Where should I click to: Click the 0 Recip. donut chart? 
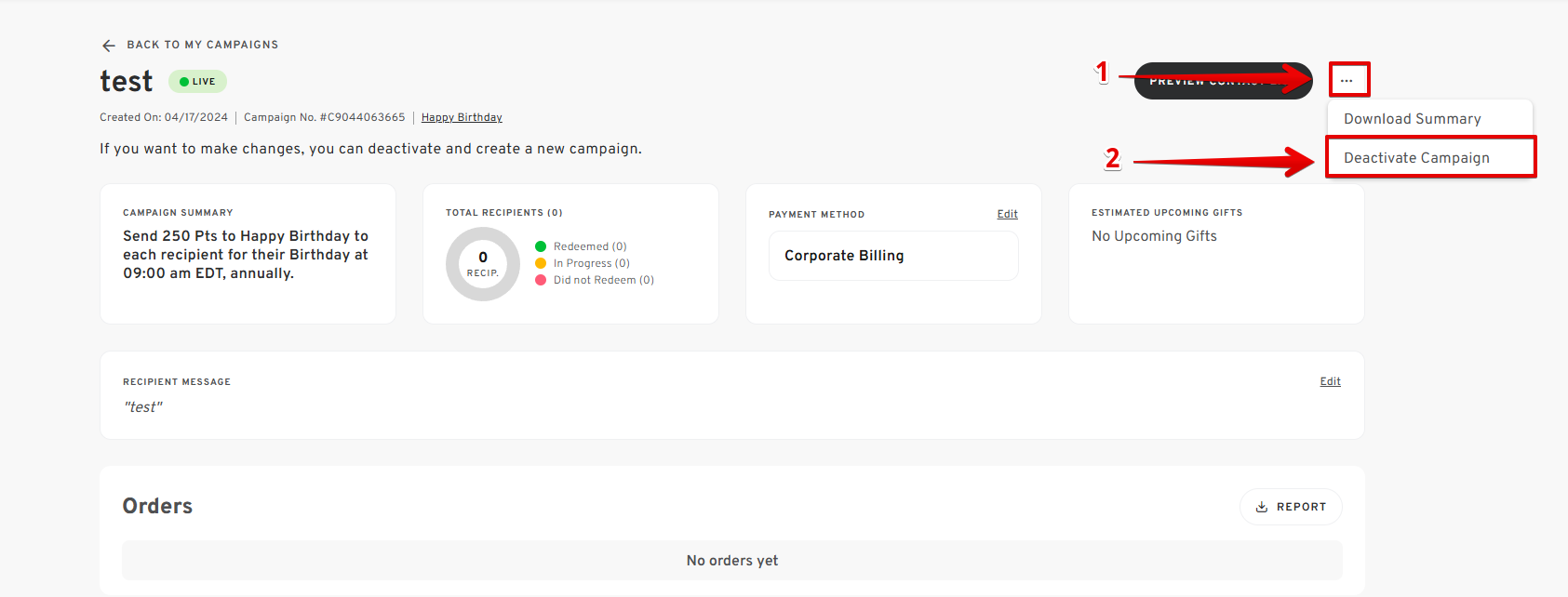pyautogui.click(x=483, y=264)
